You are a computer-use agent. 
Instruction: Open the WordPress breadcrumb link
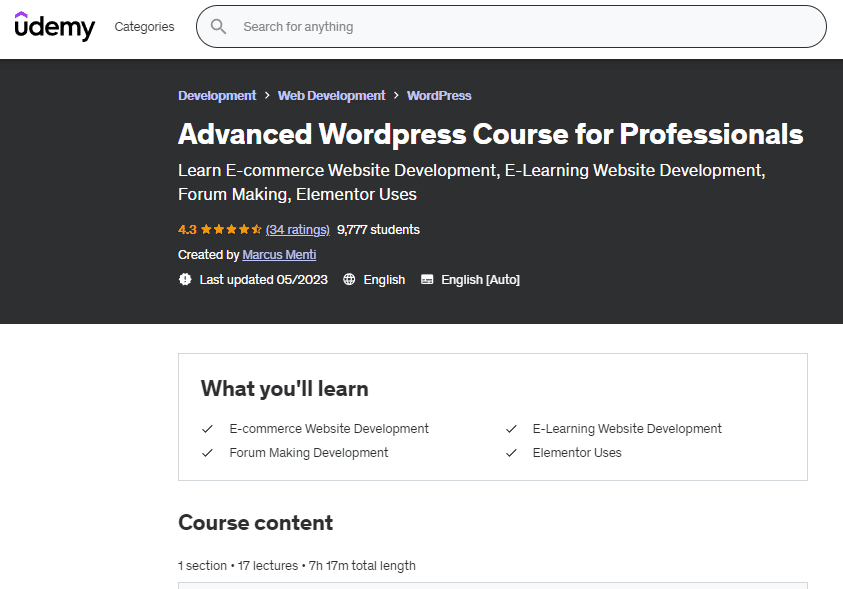[x=439, y=96]
